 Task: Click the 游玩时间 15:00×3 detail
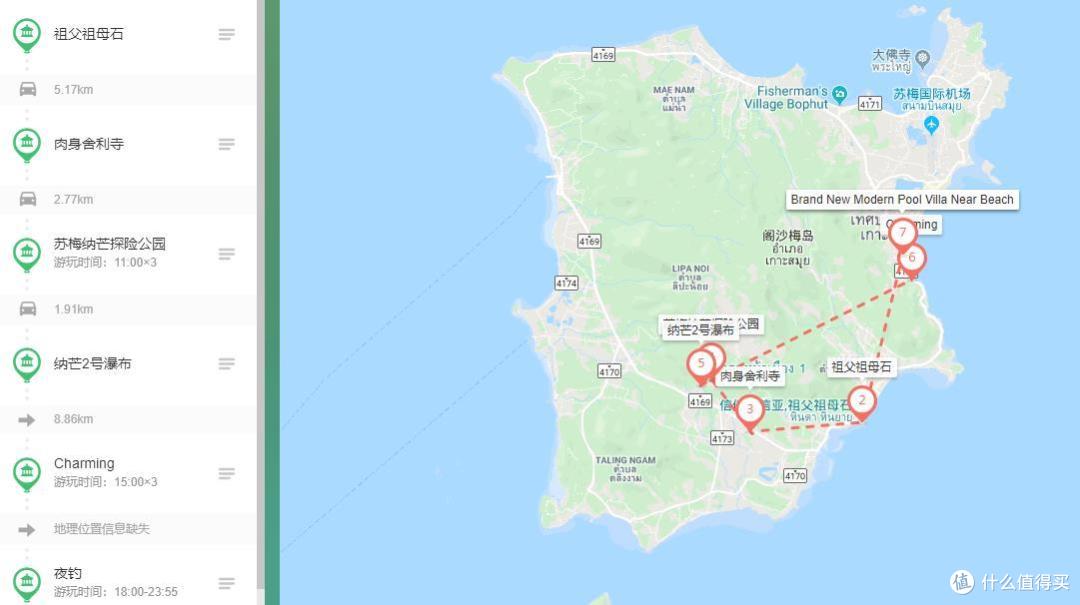tap(105, 482)
